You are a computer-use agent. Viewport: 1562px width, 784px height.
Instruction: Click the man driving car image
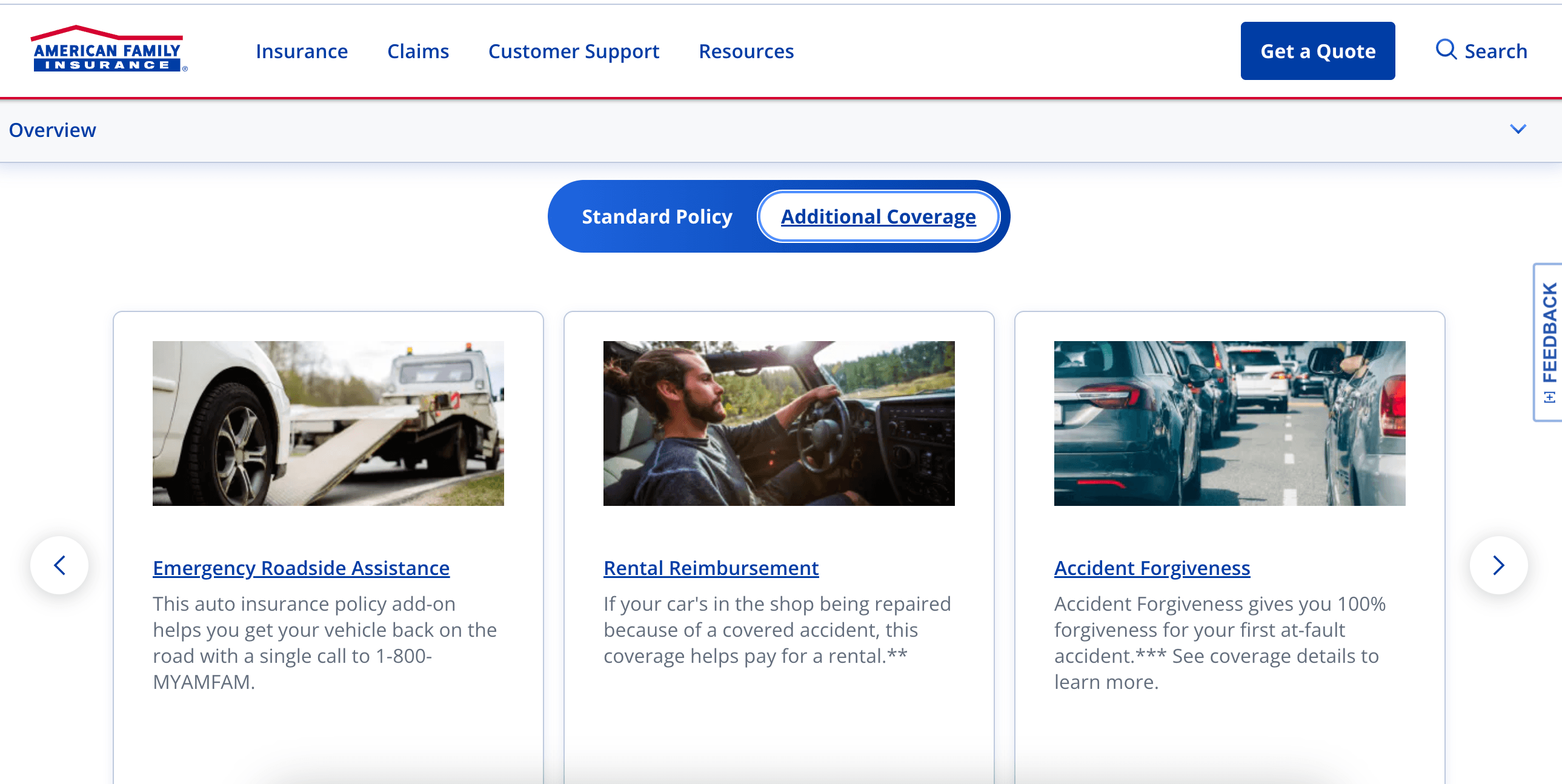click(779, 424)
